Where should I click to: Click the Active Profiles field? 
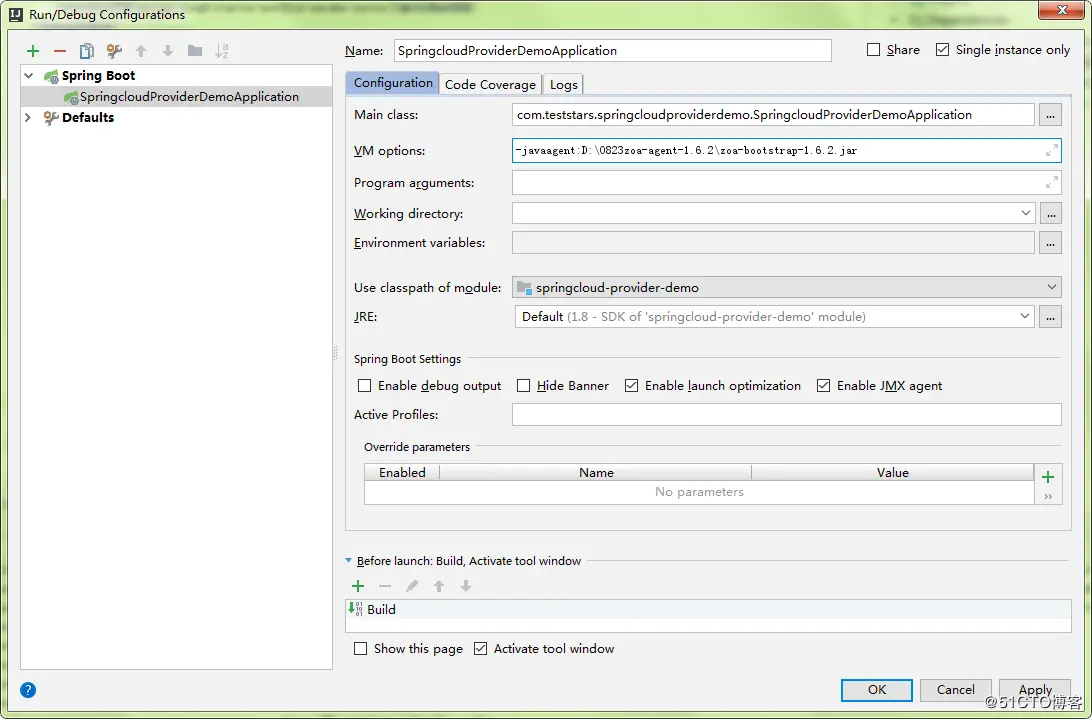coord(787,415)
